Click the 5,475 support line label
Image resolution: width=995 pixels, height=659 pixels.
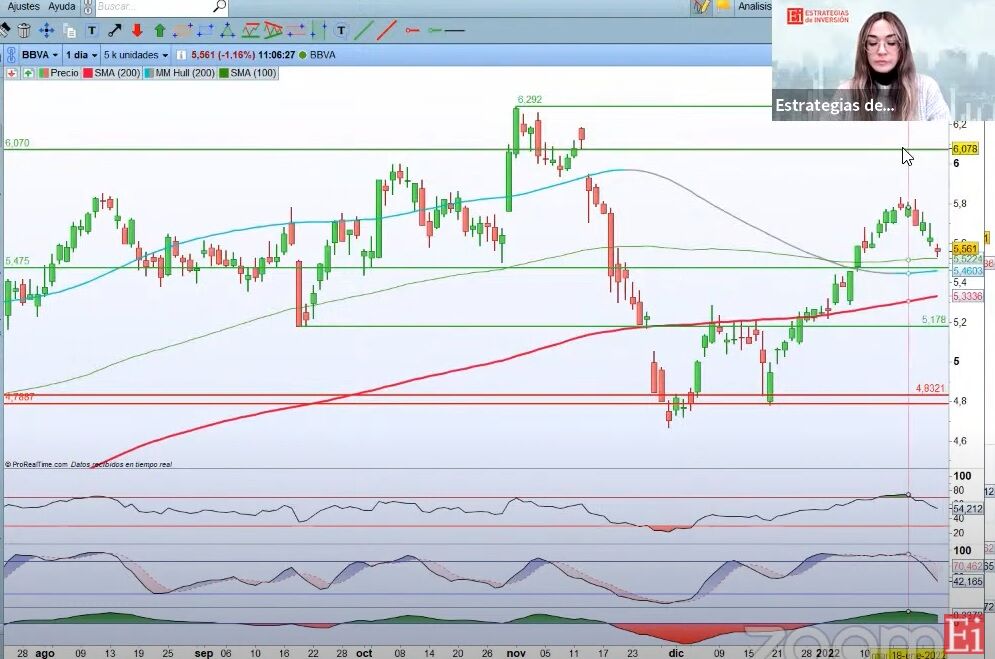[x=17, y=261]
